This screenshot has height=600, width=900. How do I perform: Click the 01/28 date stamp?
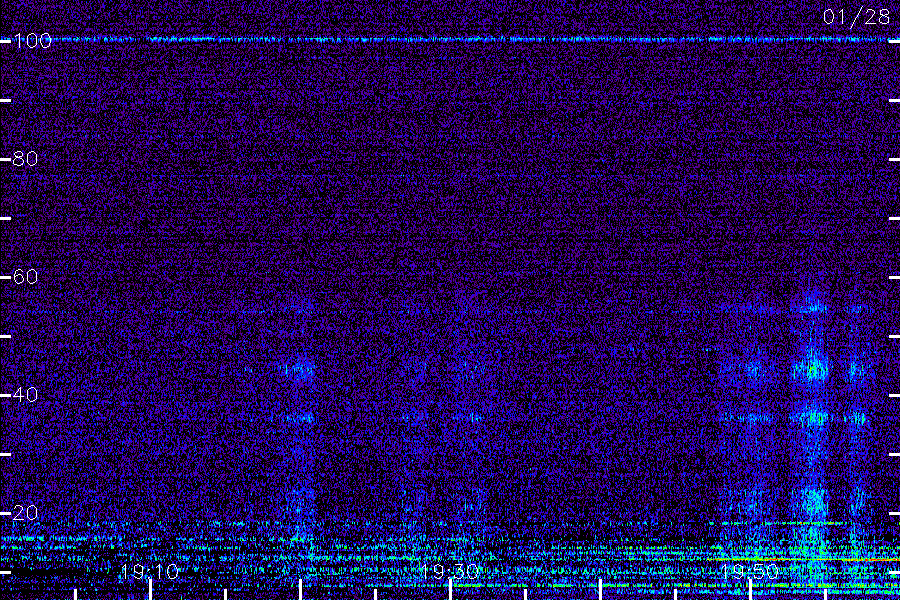pos(856,17)
